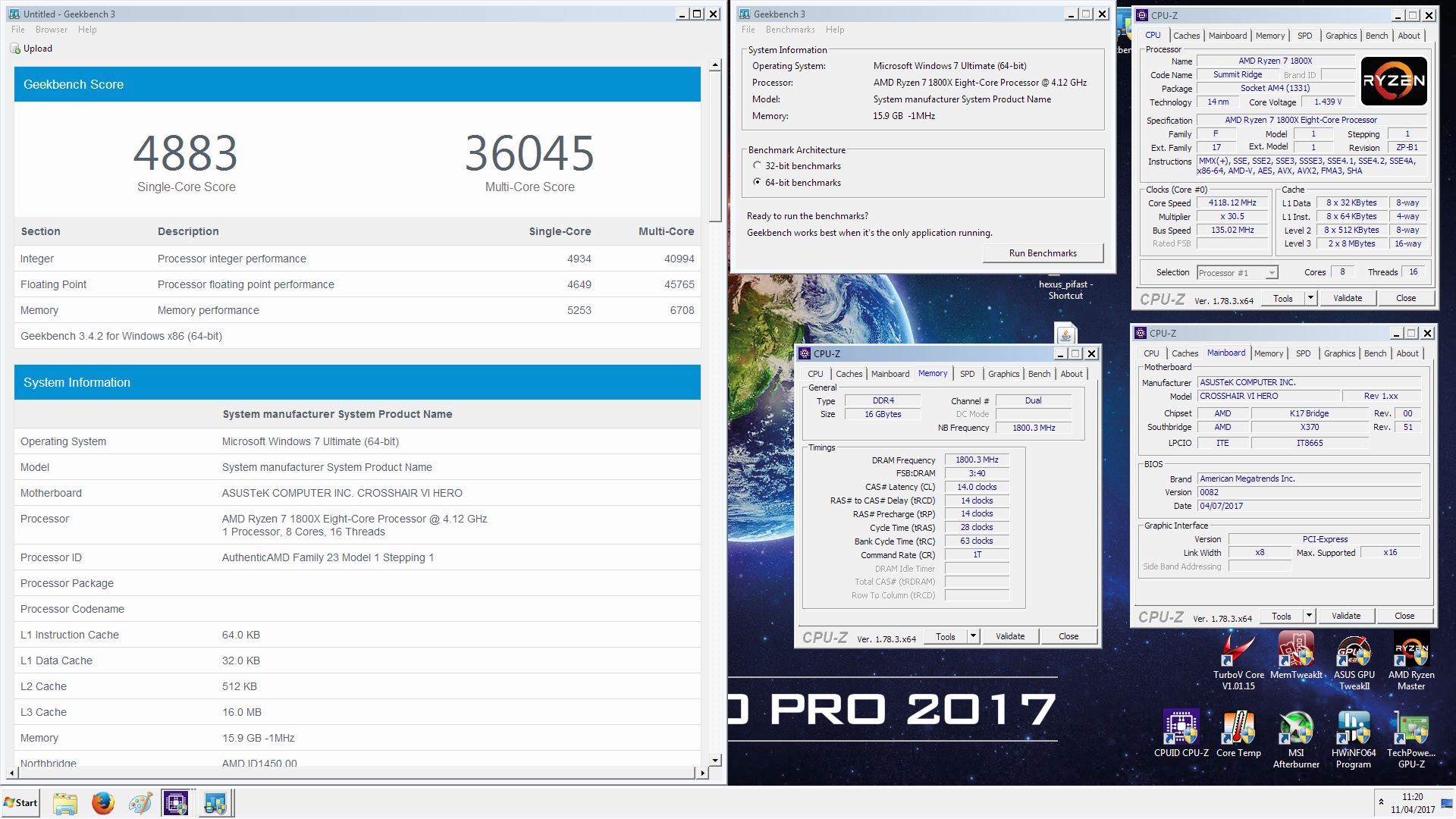Switch to Caches tab in CPU-Z CPU window
The height and width of the screenshot is (819, 1456).
[x=1186, y=36]
